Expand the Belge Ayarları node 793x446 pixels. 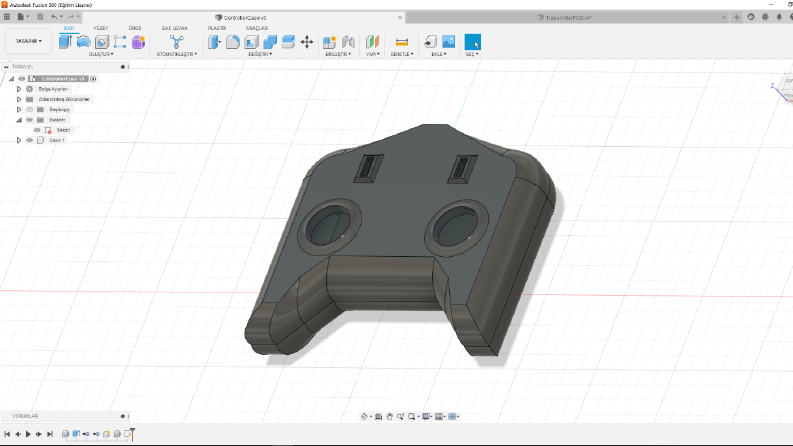point(19,89)
